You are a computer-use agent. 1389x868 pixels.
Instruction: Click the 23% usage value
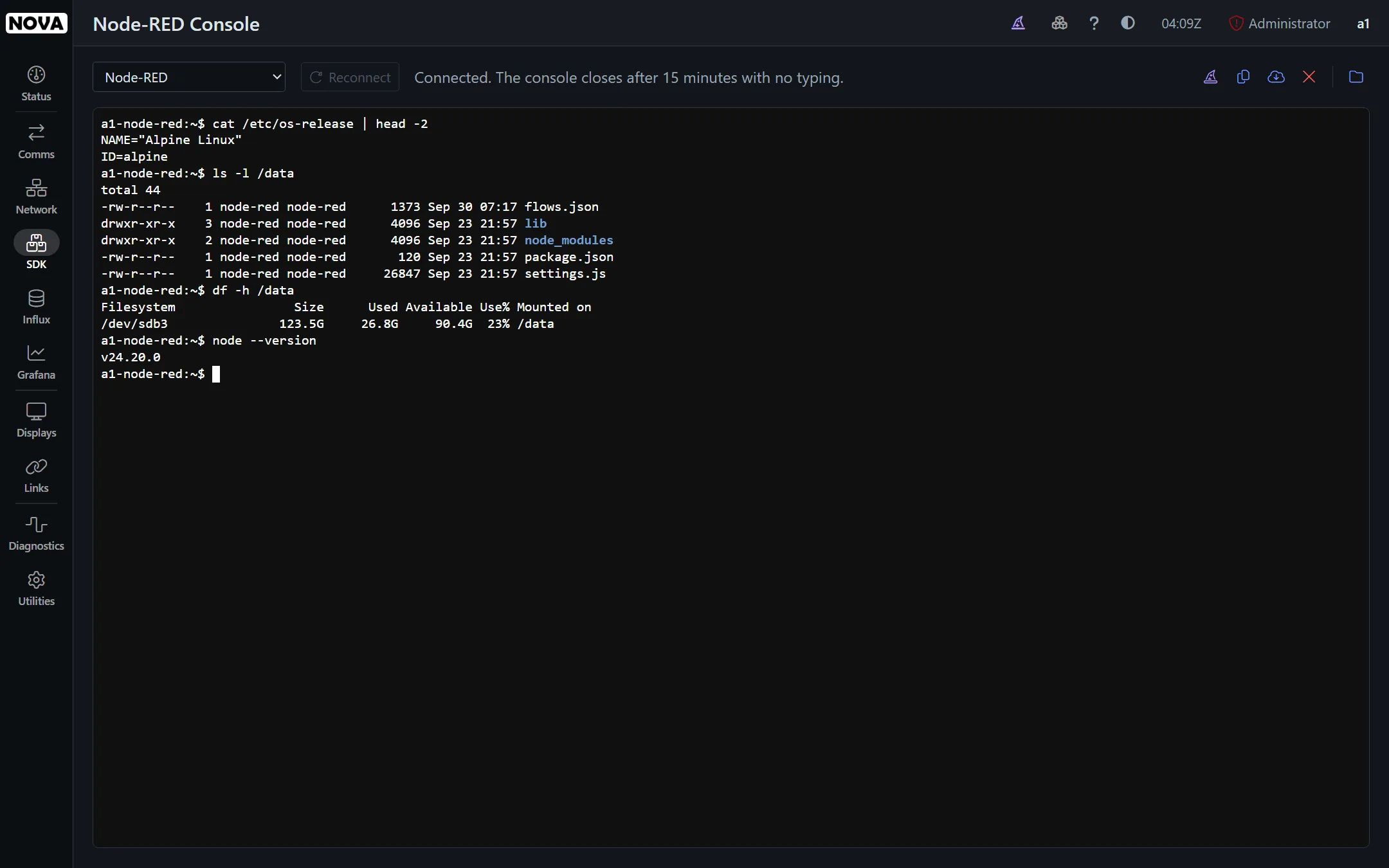click(x=498, y=323)
